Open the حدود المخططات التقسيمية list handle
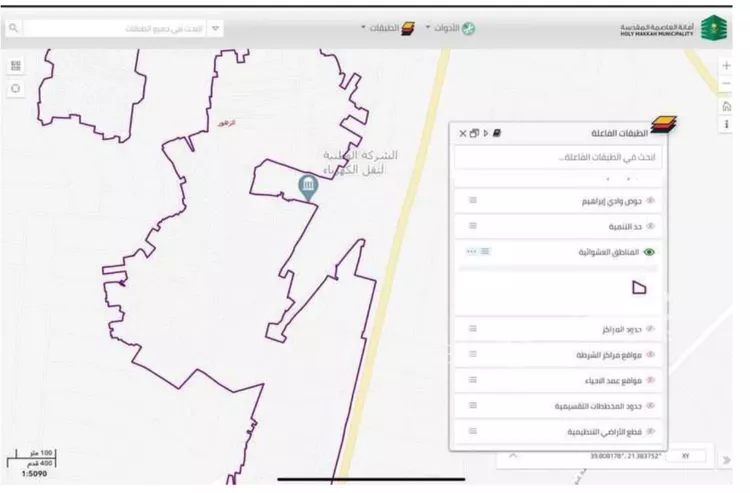The width and height of the screenshot is (750, 493). 473,405
